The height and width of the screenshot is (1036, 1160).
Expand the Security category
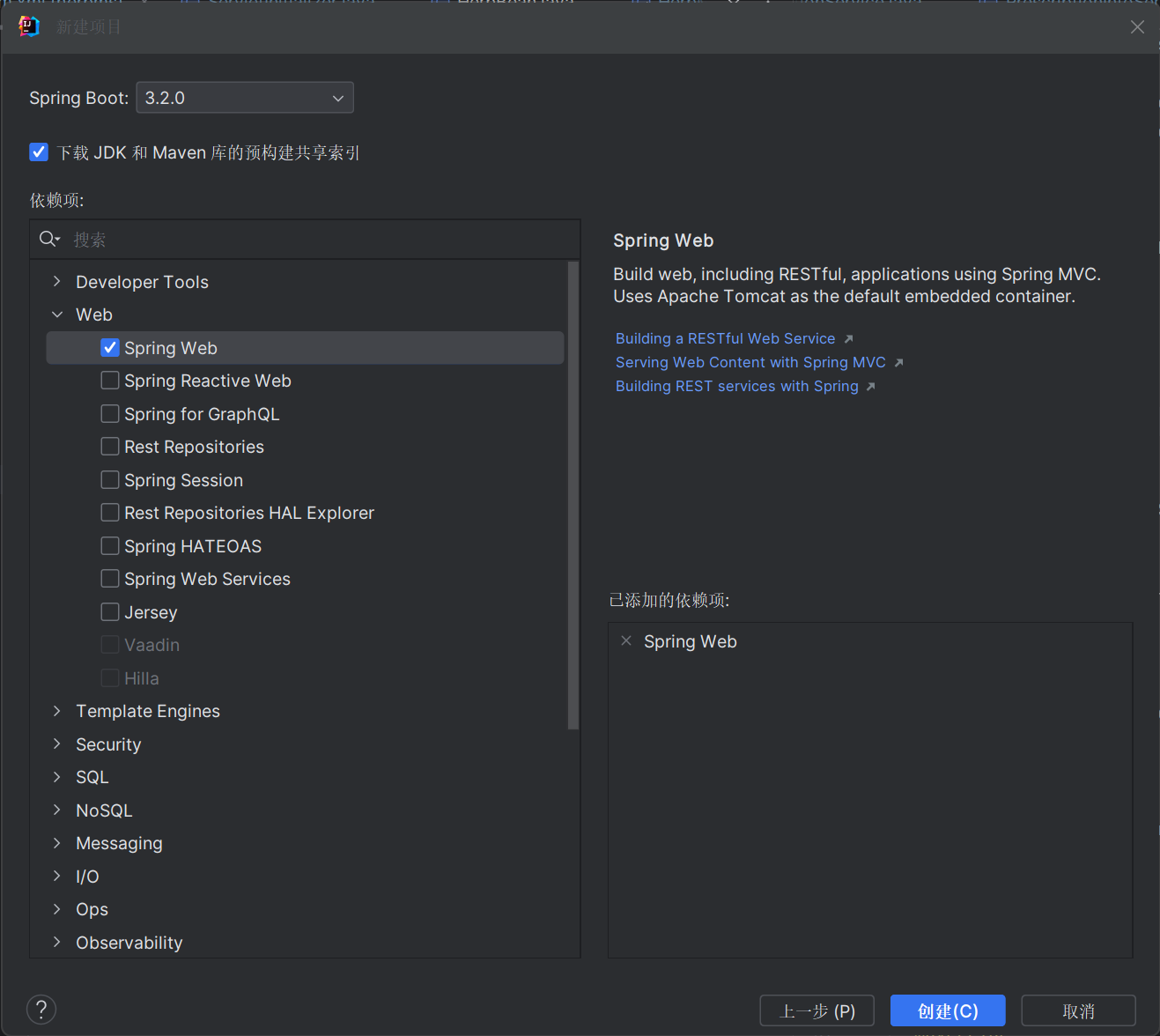click(57, 744)
